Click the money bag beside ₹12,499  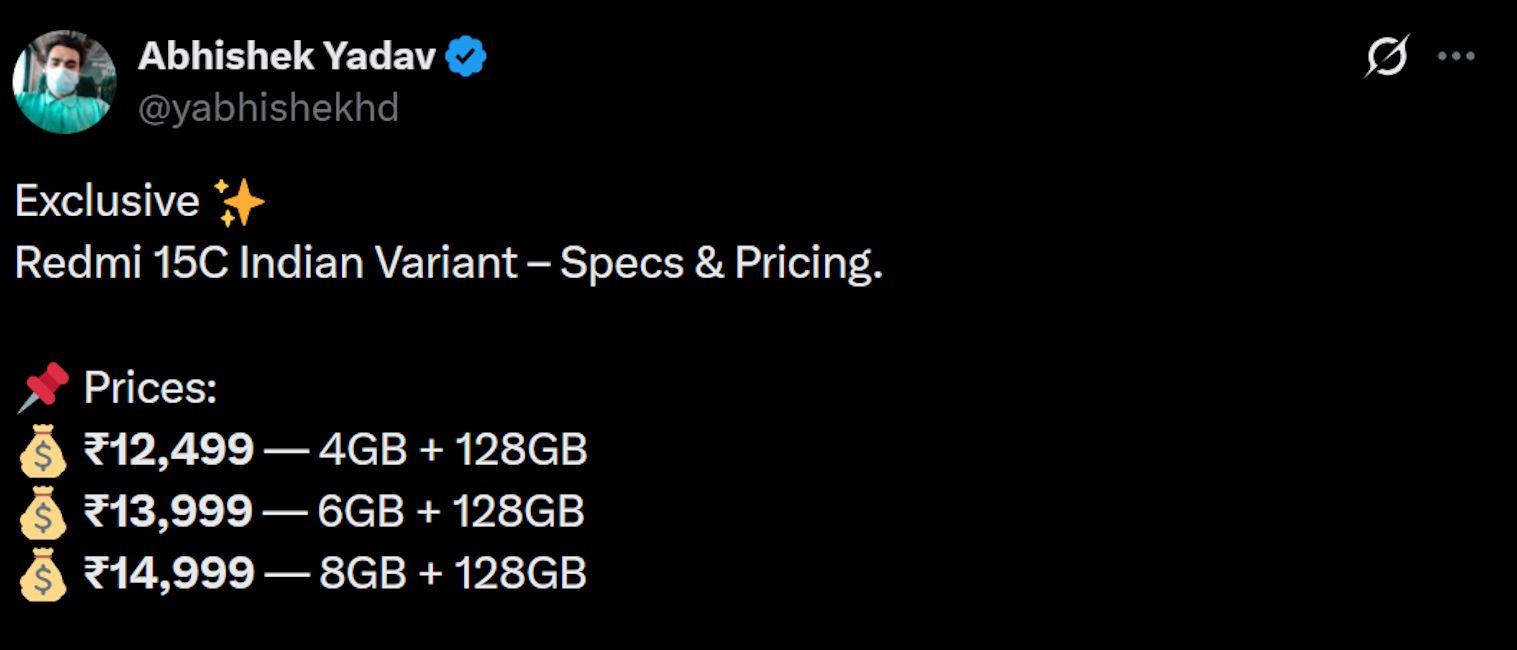(43, 452)
